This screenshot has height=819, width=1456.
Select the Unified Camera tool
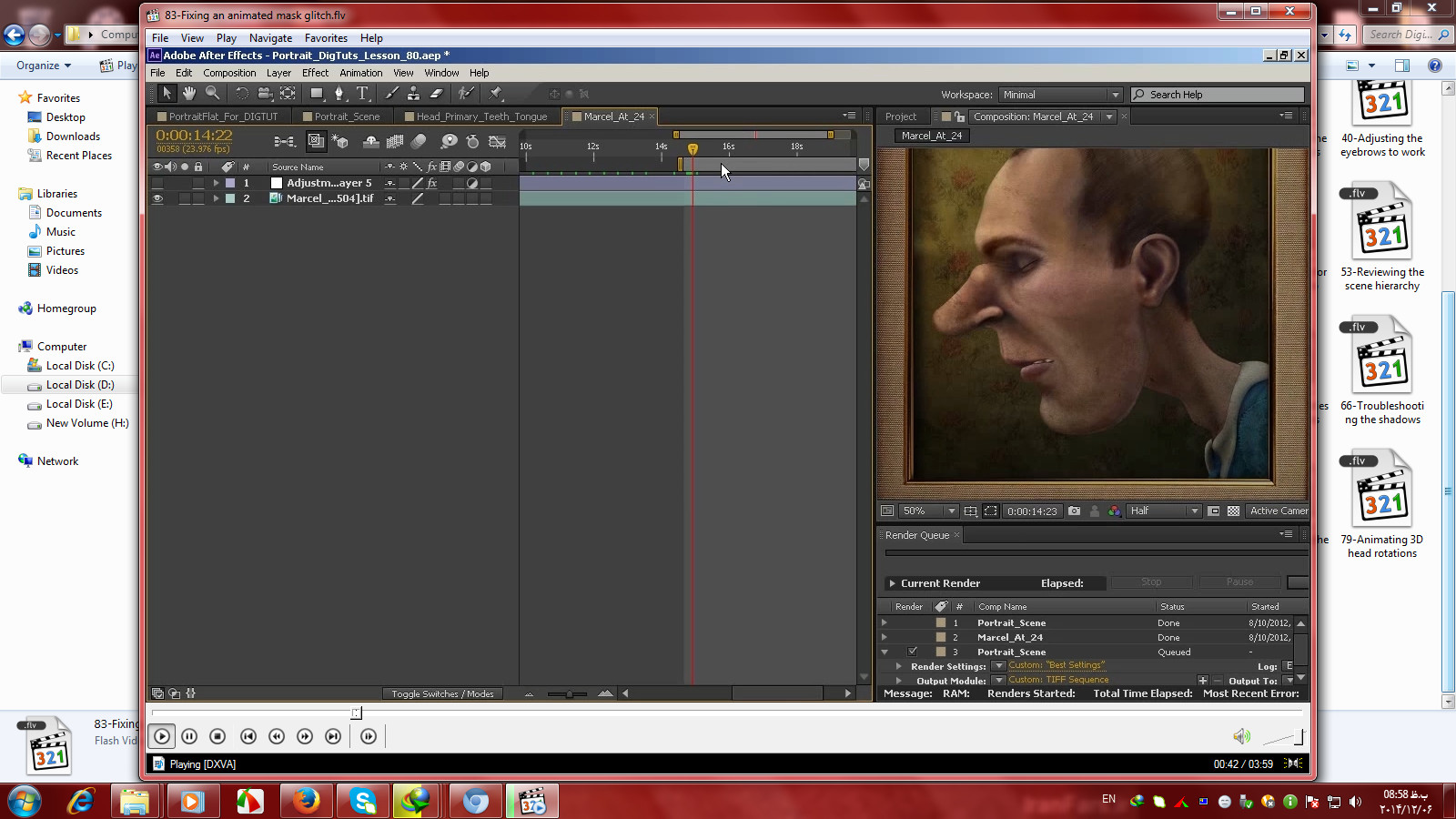coord(265,93)
